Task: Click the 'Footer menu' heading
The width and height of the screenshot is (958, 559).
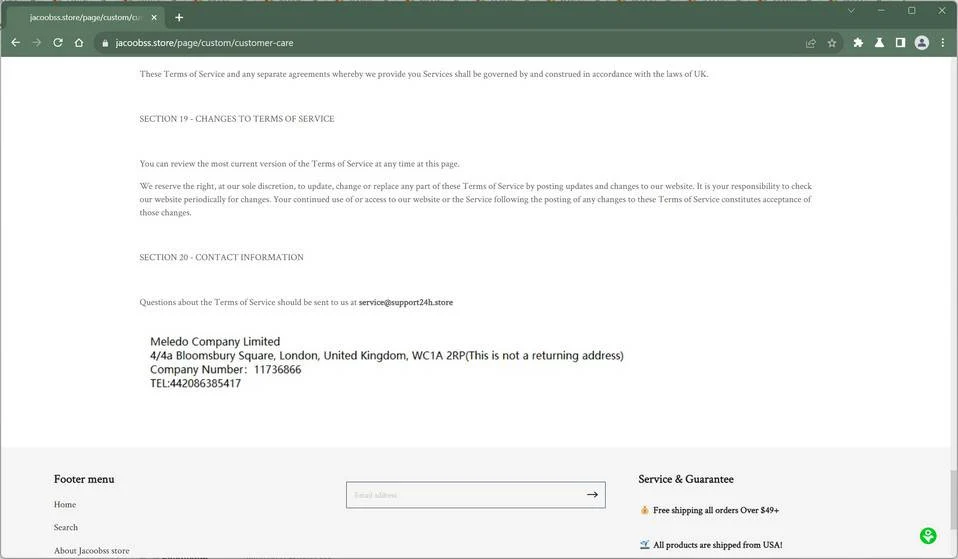Action: click(x=84, y=480)
